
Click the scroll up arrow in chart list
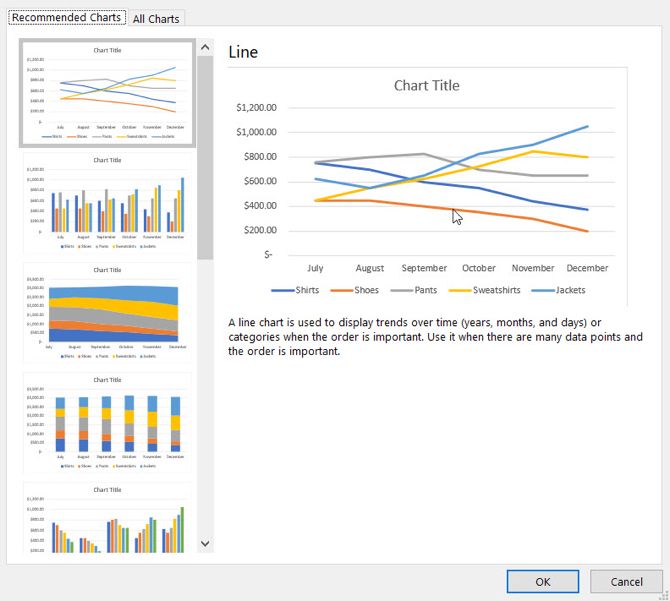click(x=205, y=47)
